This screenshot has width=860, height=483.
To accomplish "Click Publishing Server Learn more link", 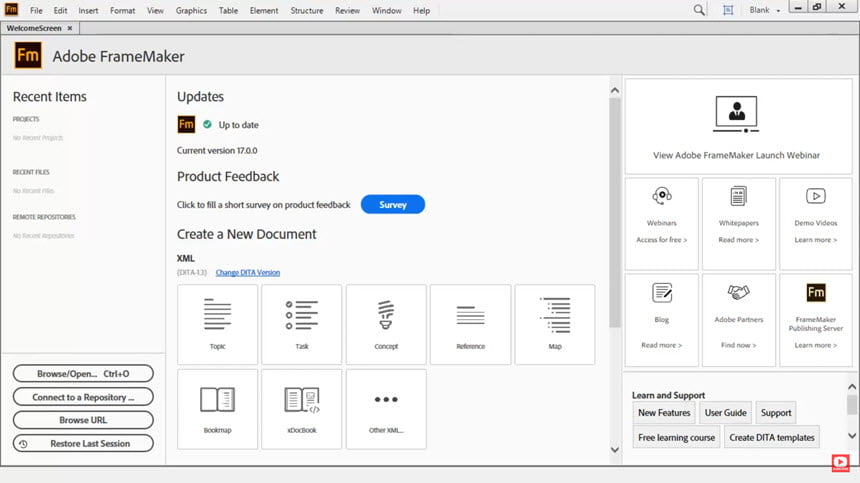I will click(x=816, y=345).
